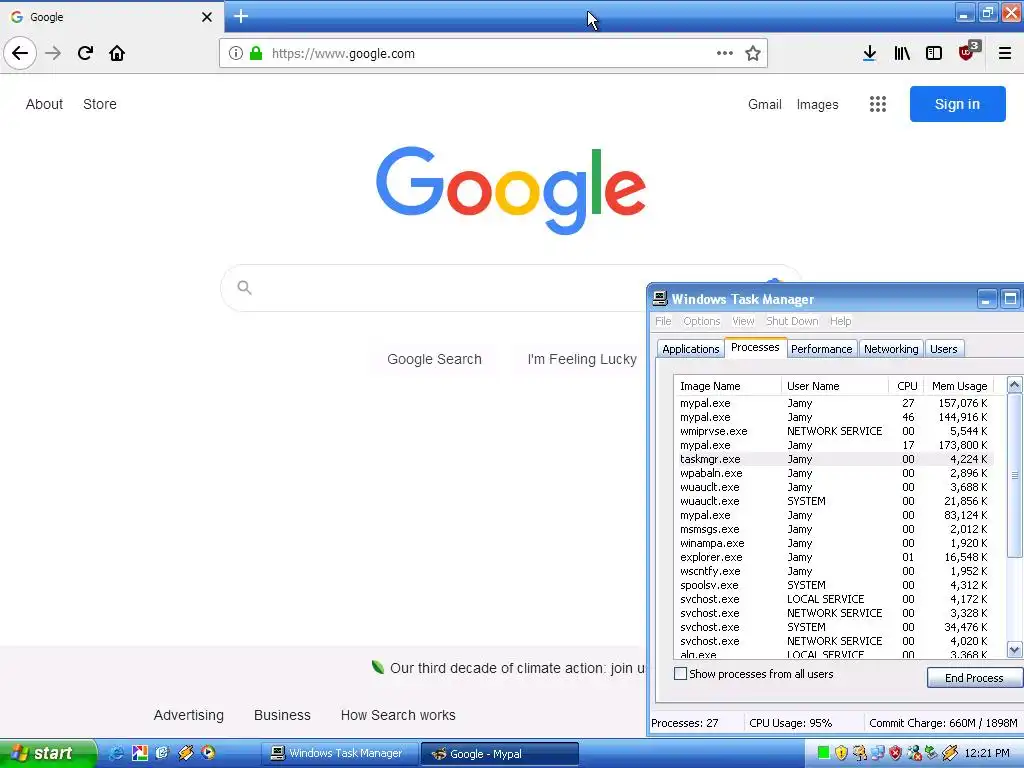This screenshot has width=1024, height=768.
Task: Sort processes by Mem Usage column header
Action: coord(959,386)
